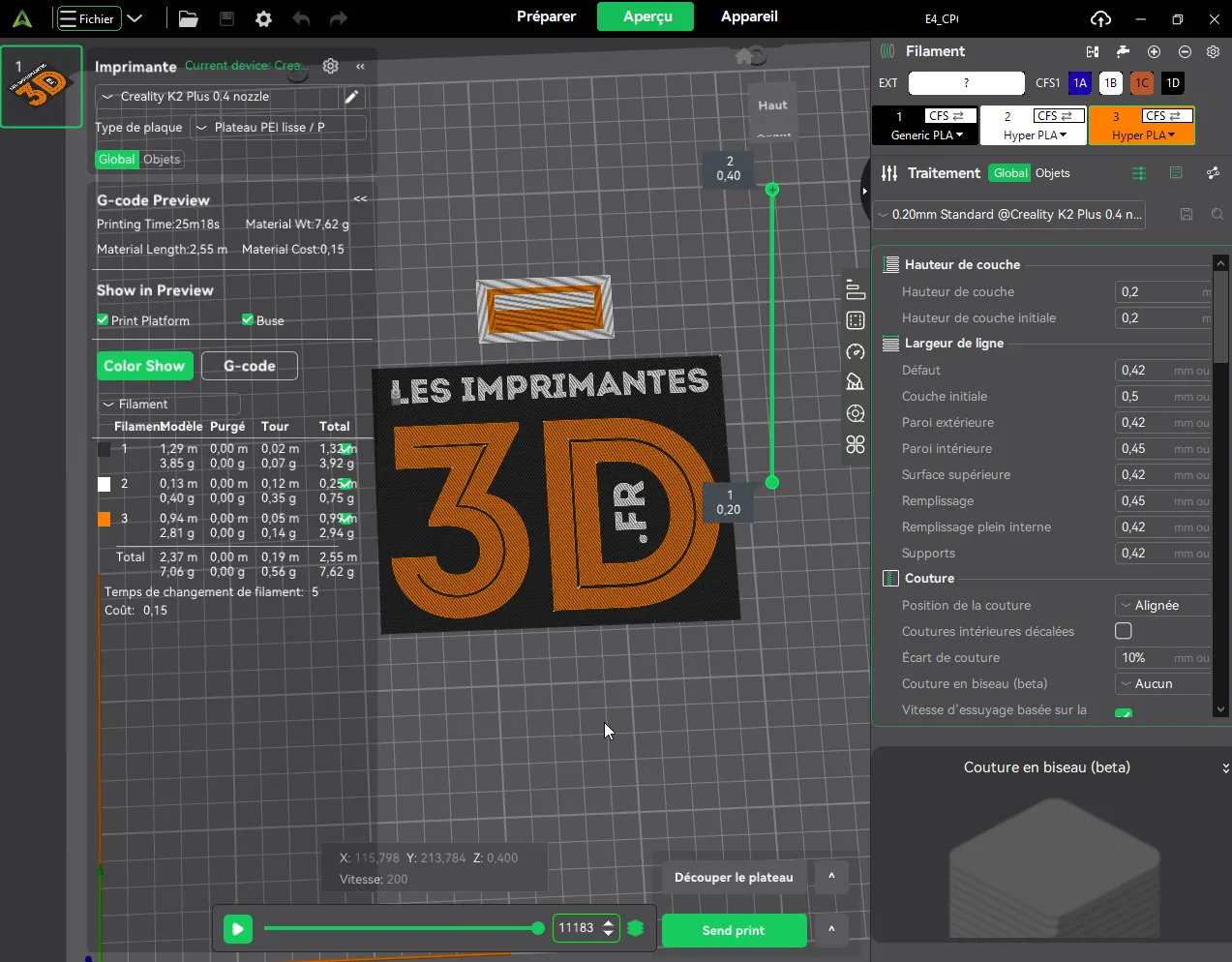Open Hyper PLA dropdown for orange slot 3
Viewport: 1232px width, 962px height.
click(x=1143, y=135)
